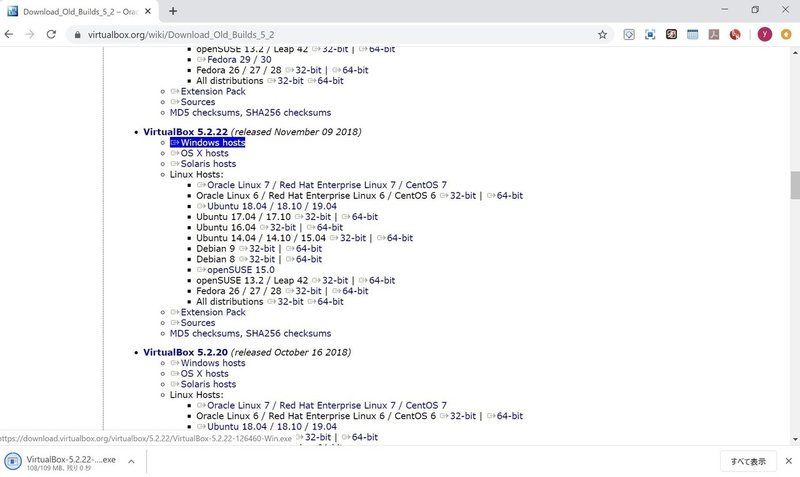The height and width of the screenshot is (477, 800).
Task: View site security lock info
Action: [78, 35]
